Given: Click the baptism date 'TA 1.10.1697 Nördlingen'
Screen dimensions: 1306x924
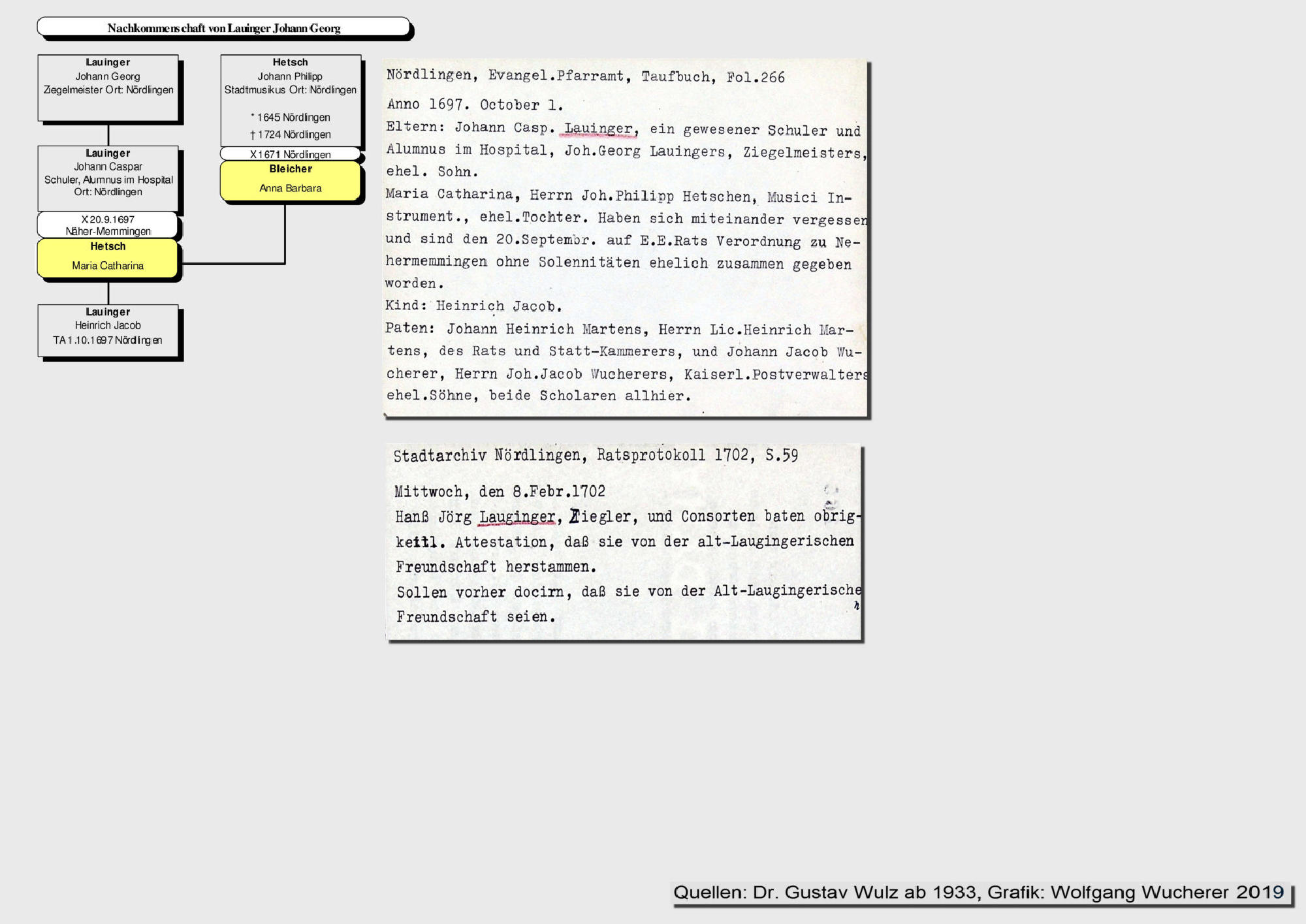Looking at the screenshot, I should 108,340.
